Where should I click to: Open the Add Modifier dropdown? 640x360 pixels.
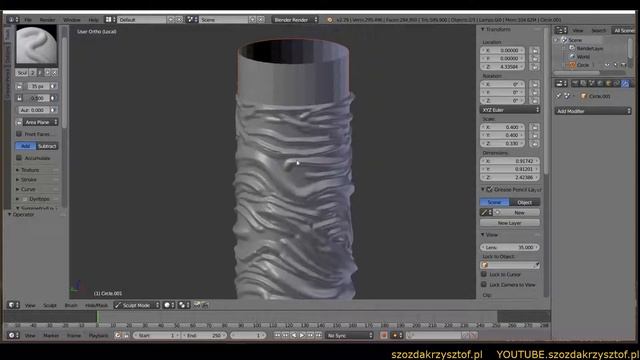click(x=593, y=111)
